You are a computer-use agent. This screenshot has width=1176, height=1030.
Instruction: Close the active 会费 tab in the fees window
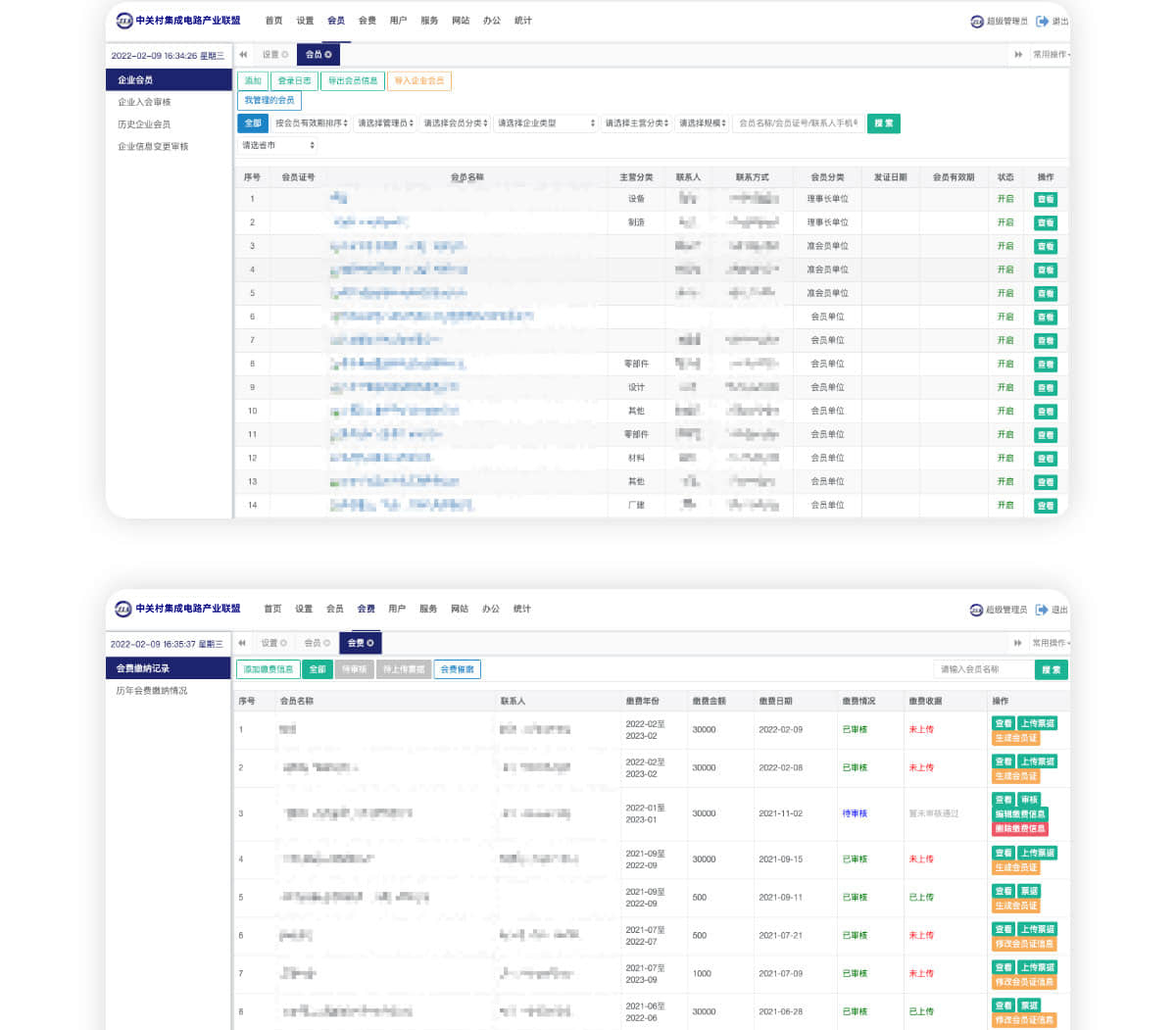(370, 643)
